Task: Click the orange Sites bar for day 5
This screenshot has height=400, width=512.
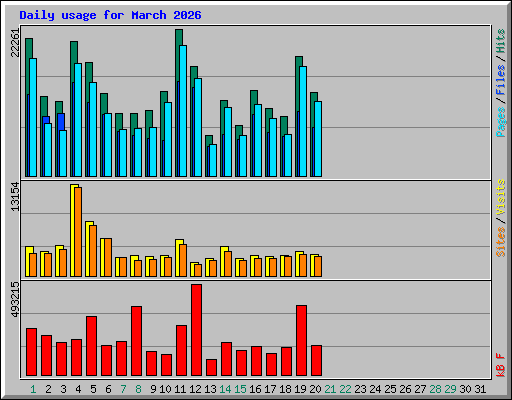Action: [x=93, y=251]
